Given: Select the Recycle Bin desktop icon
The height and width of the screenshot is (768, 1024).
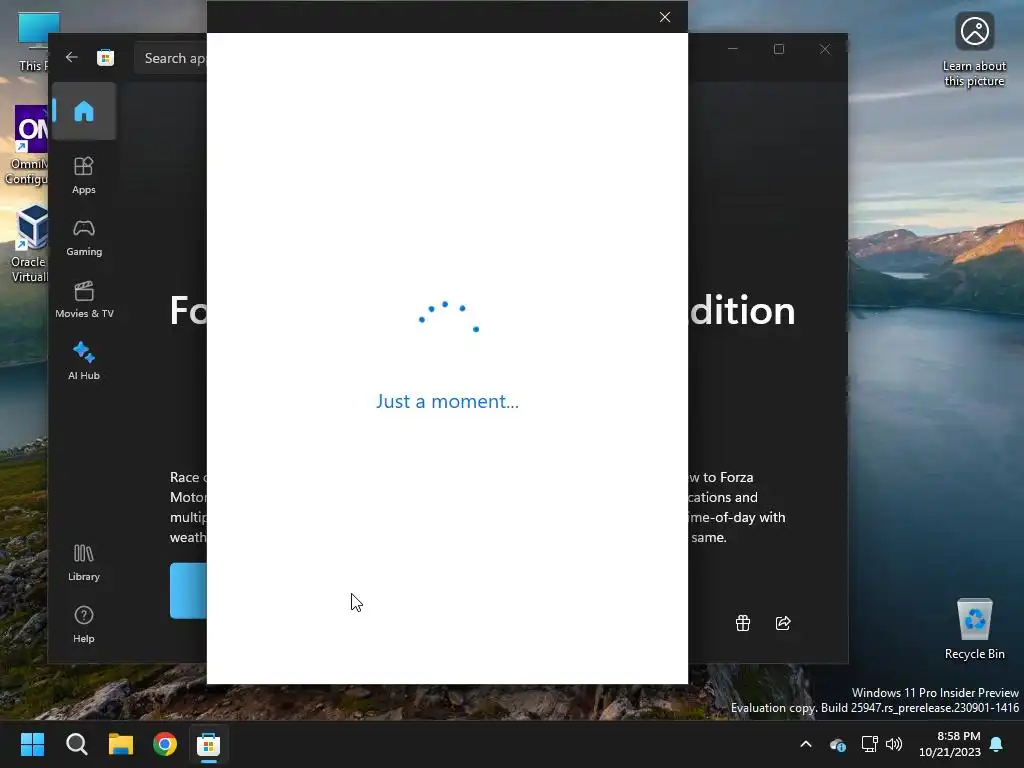Looking at the screenshot, I should [974, 629].
